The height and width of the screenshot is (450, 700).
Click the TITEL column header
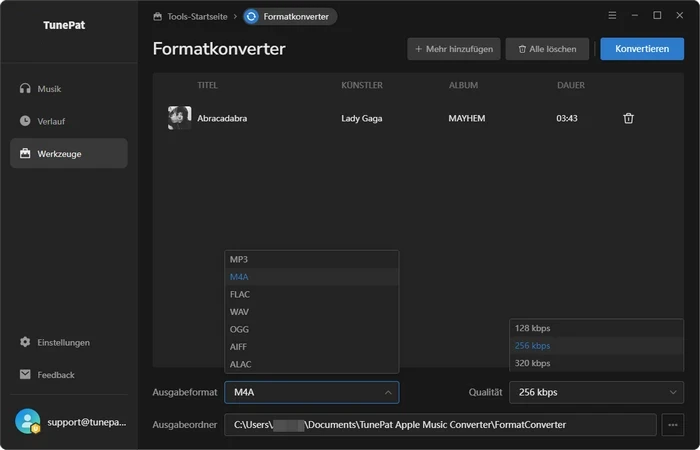[208, 85]
